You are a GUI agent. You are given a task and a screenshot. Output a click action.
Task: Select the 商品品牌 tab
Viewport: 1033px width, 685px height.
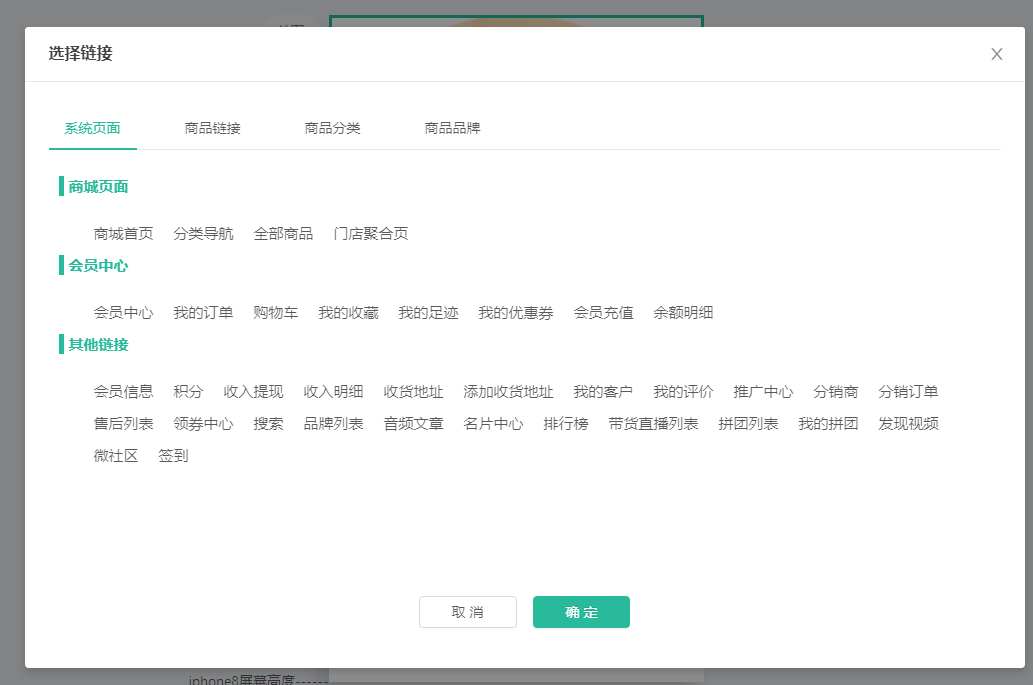[x=452, y=128]
